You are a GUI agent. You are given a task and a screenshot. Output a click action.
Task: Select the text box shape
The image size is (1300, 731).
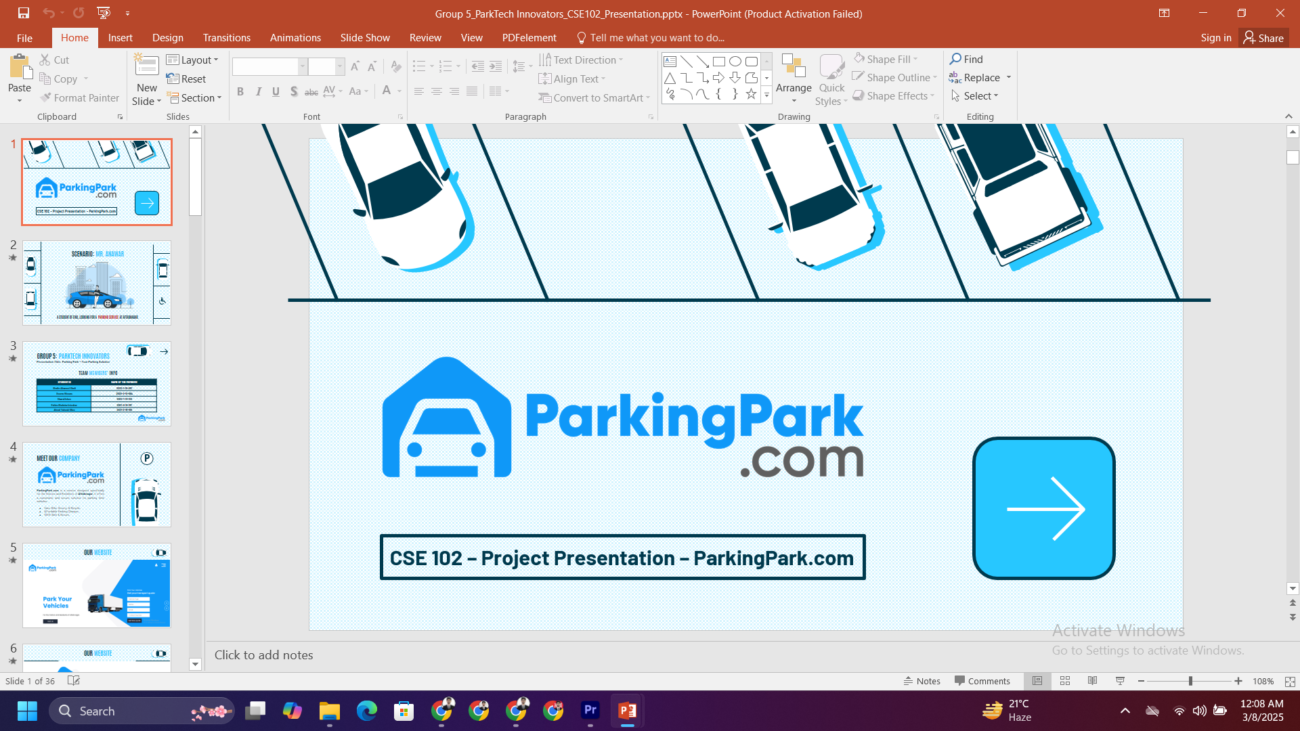coord(670,61)
